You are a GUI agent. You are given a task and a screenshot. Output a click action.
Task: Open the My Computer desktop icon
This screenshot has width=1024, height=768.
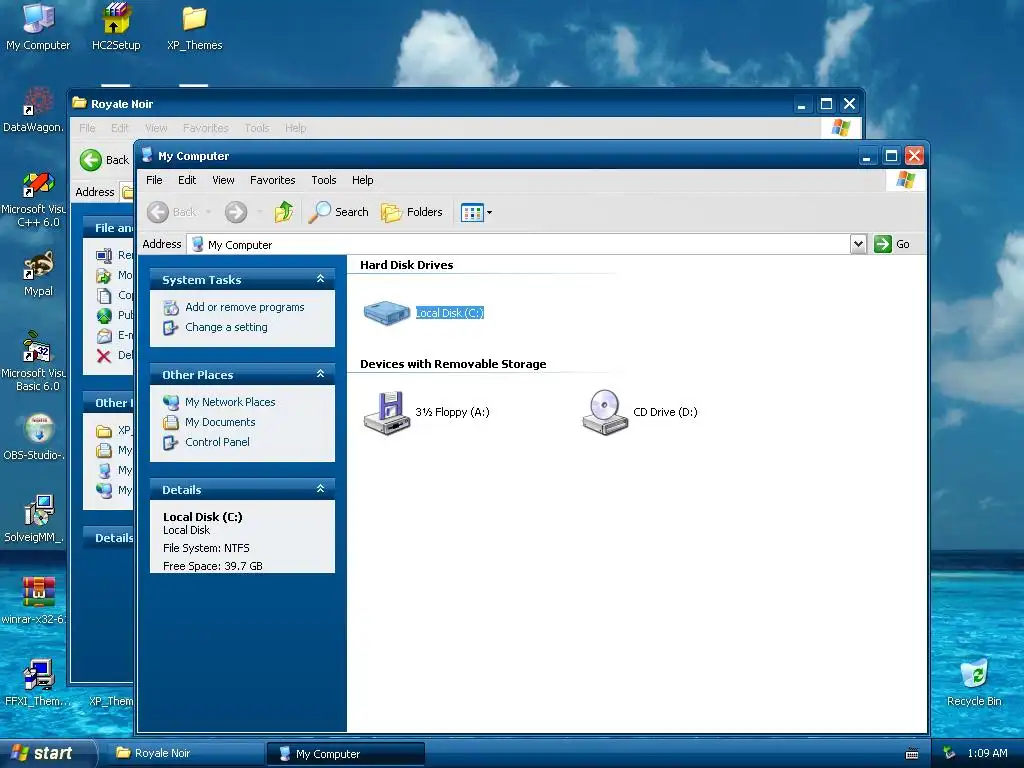pyautogui.click(x=38, y=26)
